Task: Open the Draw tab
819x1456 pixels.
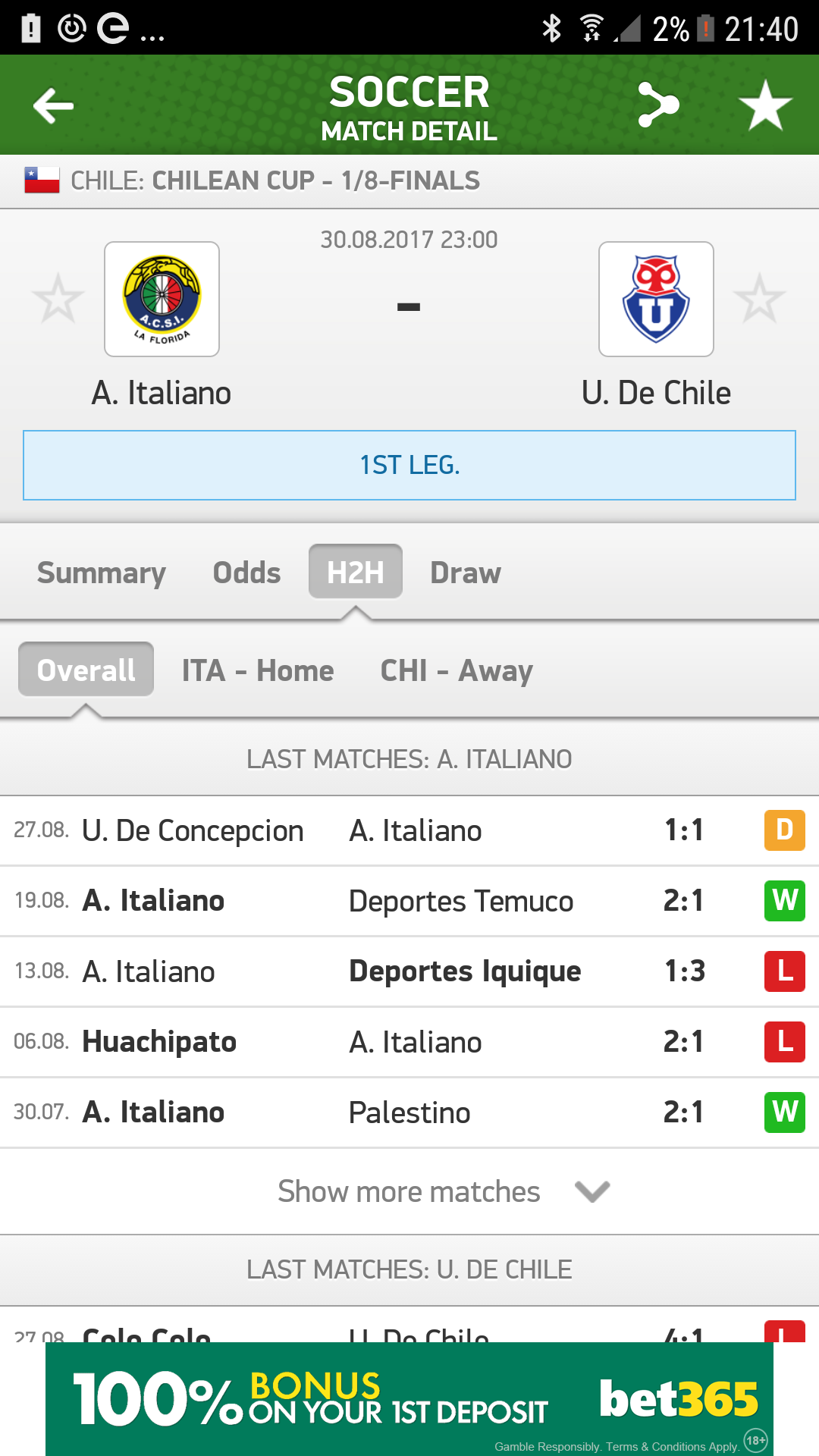Action: (x=466, y=573)
